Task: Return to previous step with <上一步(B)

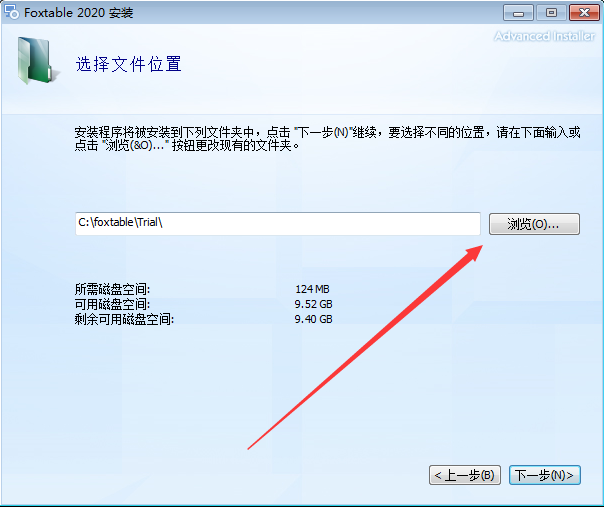Action: (x=465, y=475)
